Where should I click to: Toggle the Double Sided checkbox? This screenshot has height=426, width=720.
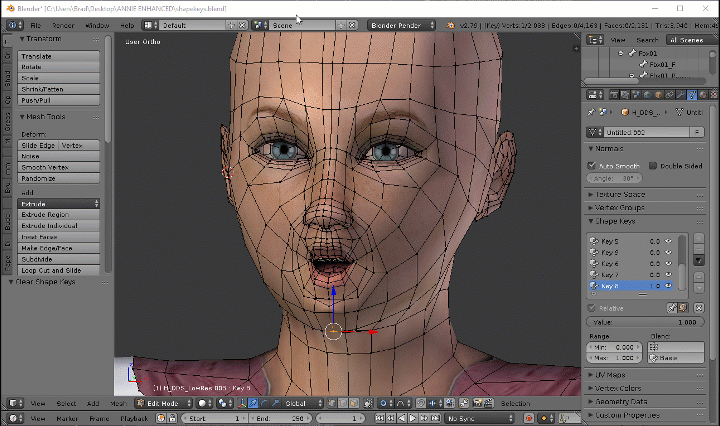(x=654, y=165)
